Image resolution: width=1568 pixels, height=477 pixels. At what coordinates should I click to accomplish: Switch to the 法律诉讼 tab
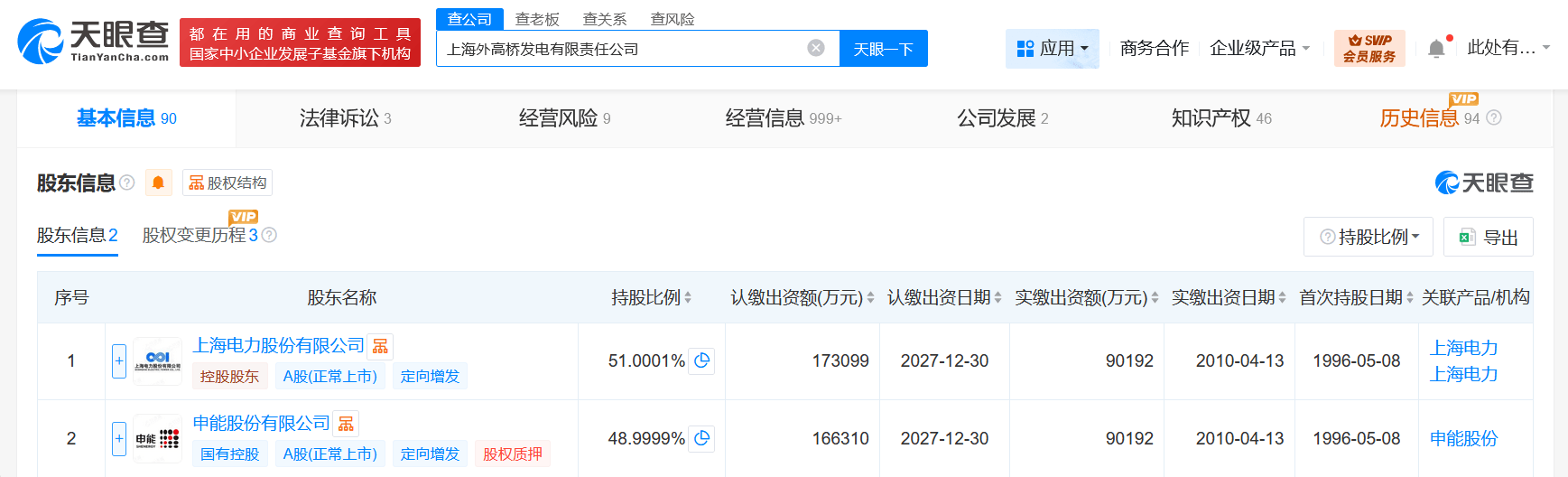click(x=345, y=118)
